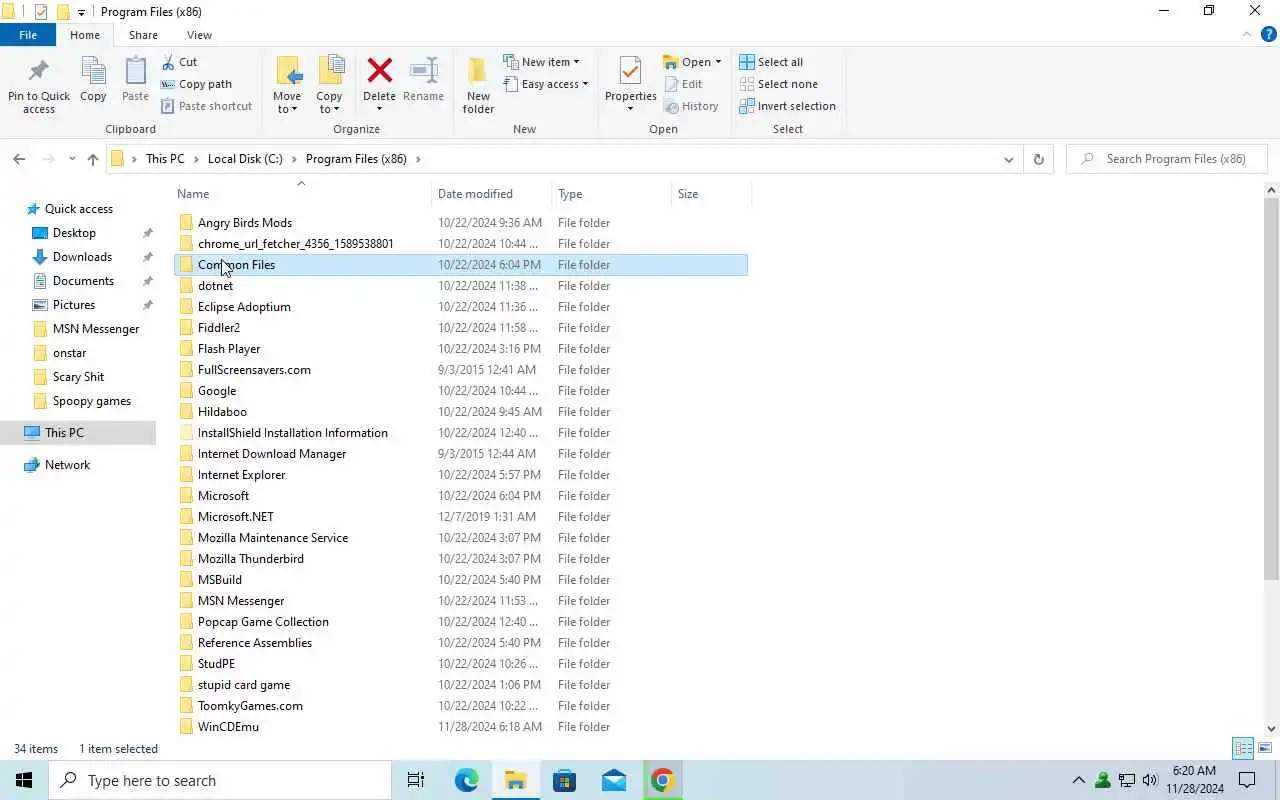This screenshot has height=800, width=1280.
Task: Click Select none in the ribbon
Action: pos(778,84)
